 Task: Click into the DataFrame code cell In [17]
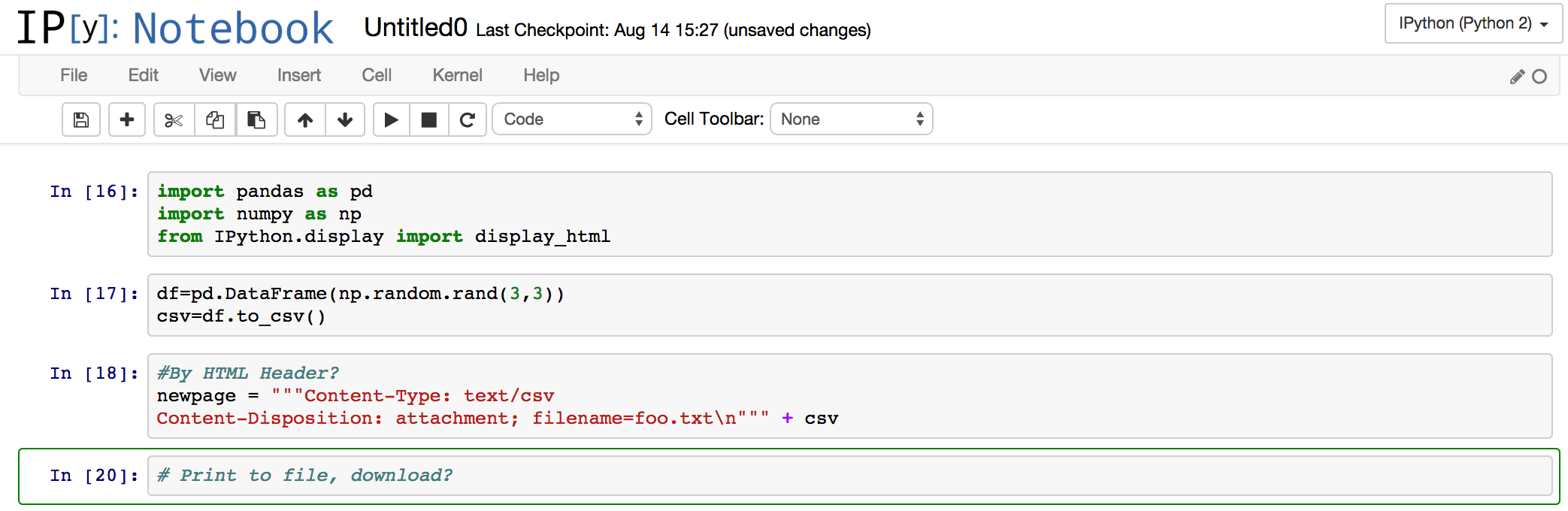point(850,305)
